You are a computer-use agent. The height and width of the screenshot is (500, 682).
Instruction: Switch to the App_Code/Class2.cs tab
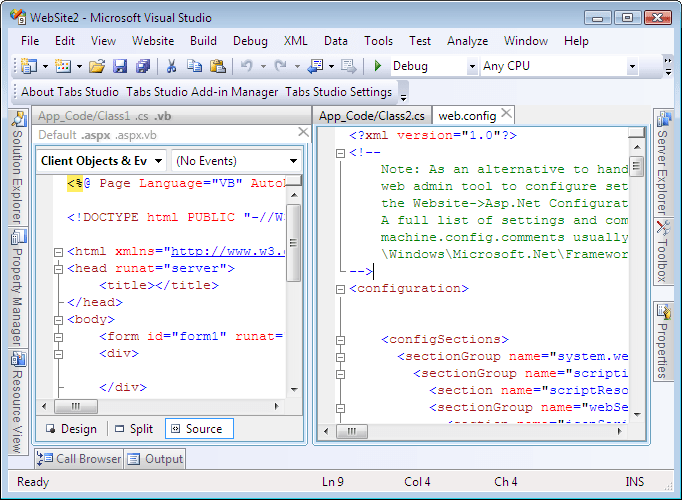(x=372, y=116)
